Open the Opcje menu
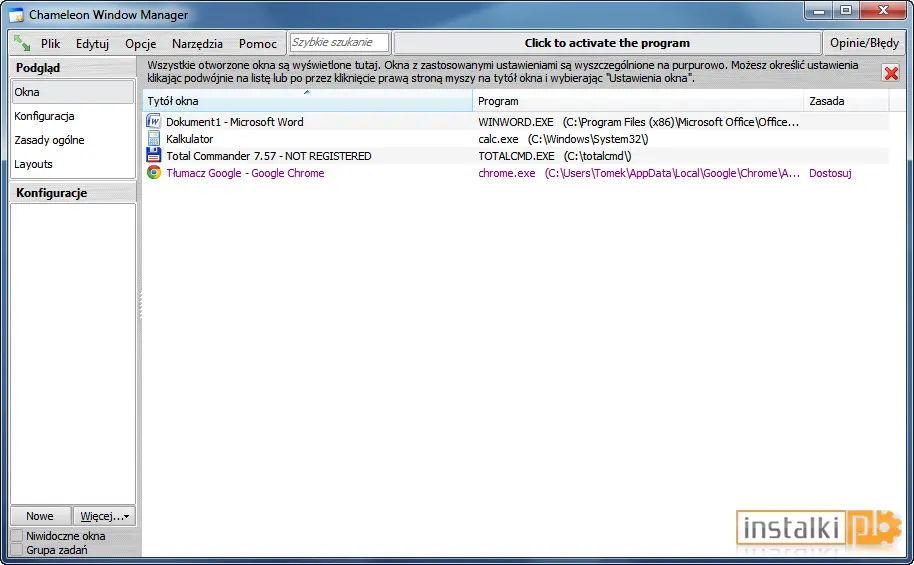The width and height of the screenshot is (914, 565). 140,44
